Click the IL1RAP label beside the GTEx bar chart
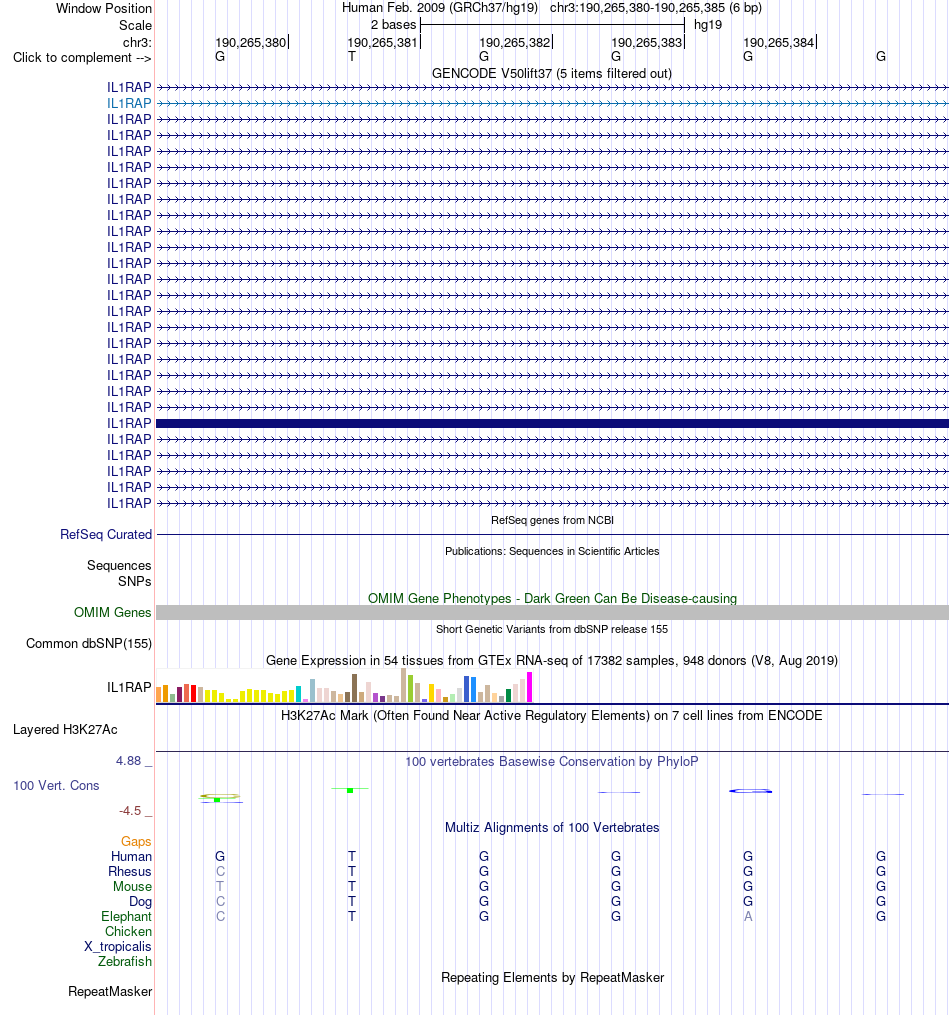The image size is (950, 1015). pos(129,687)
